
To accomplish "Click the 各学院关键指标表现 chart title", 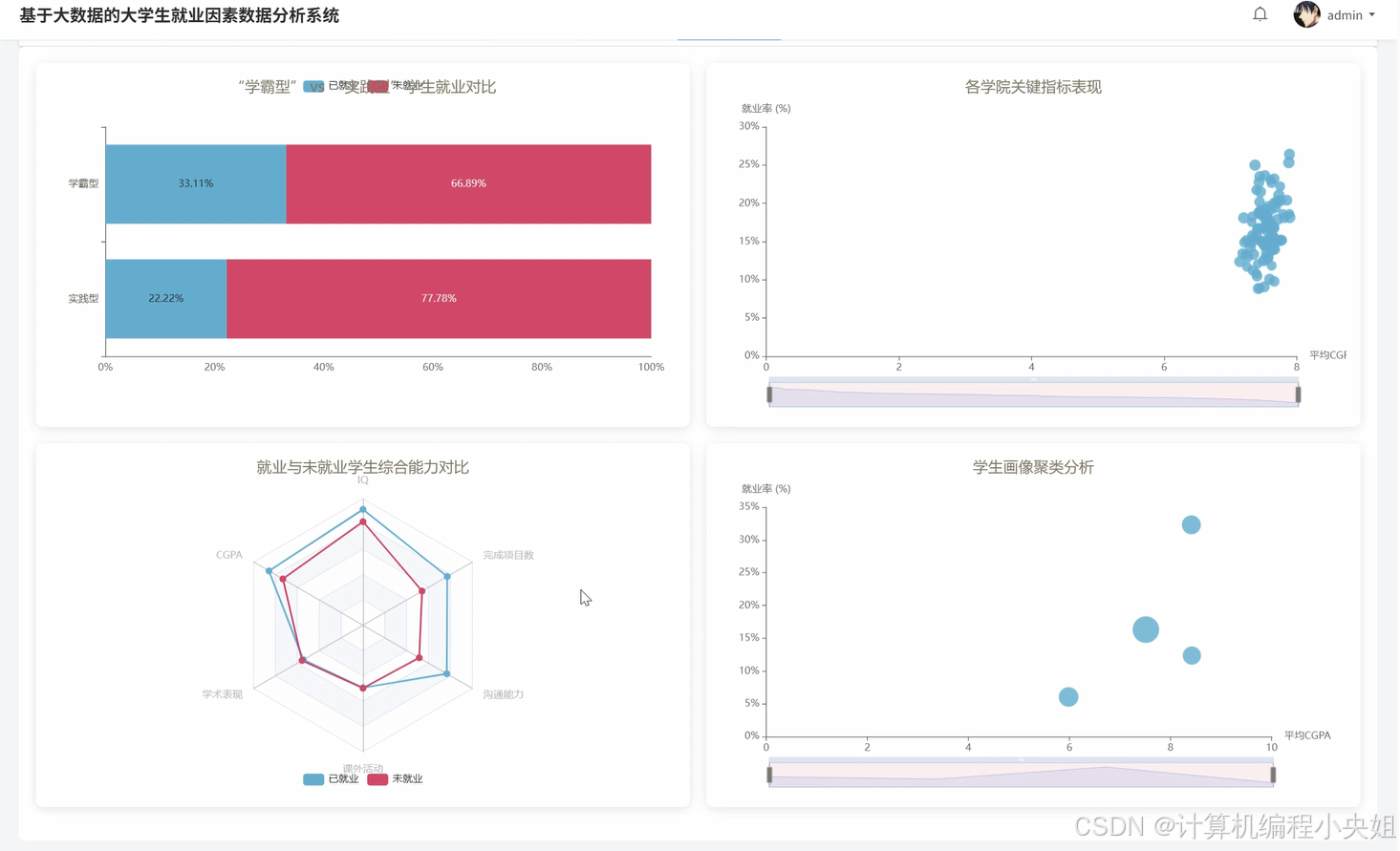I will pyautogui.click(x=1033, y=87).
